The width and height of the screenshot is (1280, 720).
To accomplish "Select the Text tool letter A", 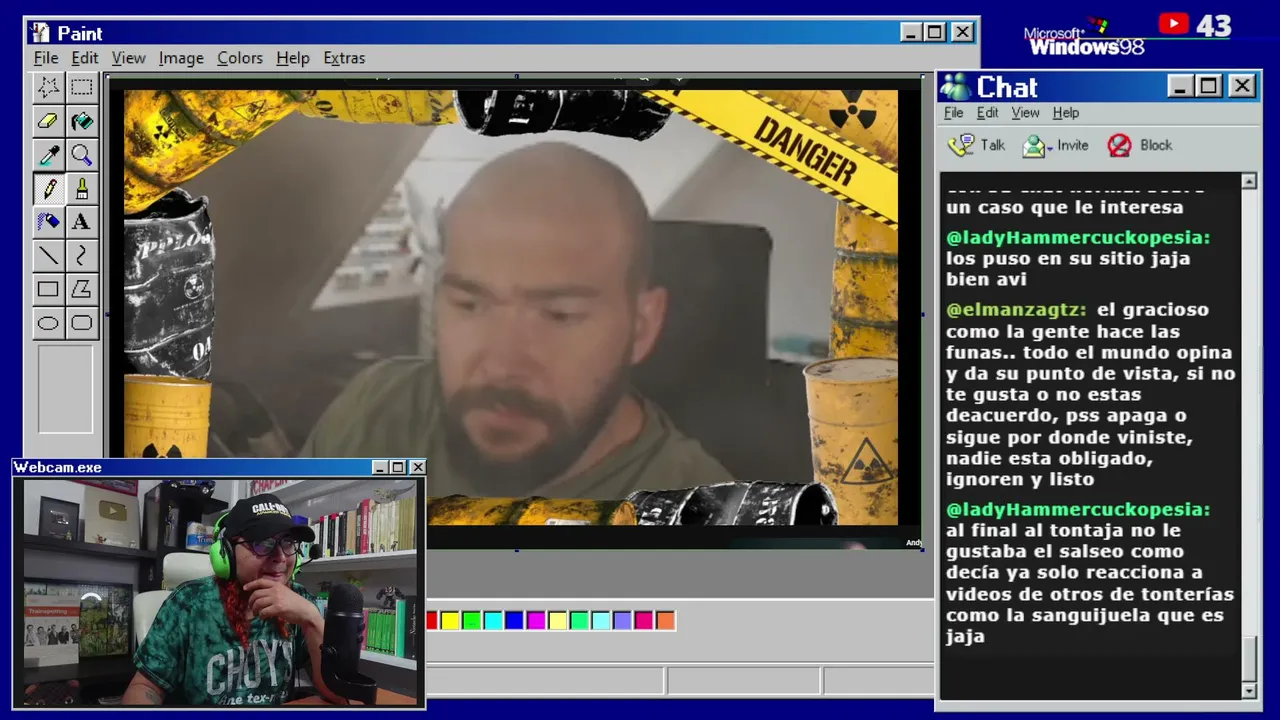I will 82,222.
